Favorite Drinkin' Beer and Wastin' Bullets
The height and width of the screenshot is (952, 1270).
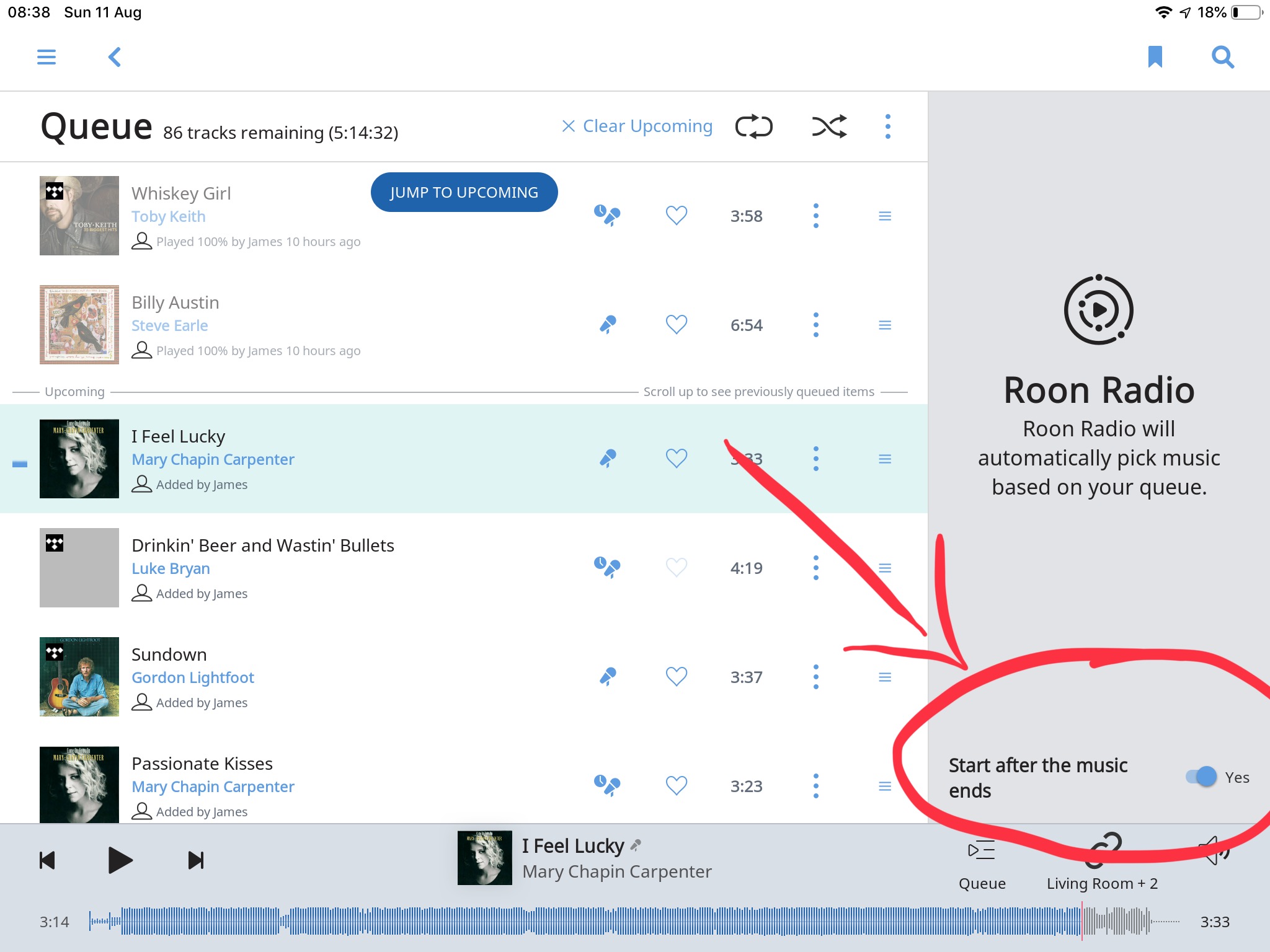point(676,568)
